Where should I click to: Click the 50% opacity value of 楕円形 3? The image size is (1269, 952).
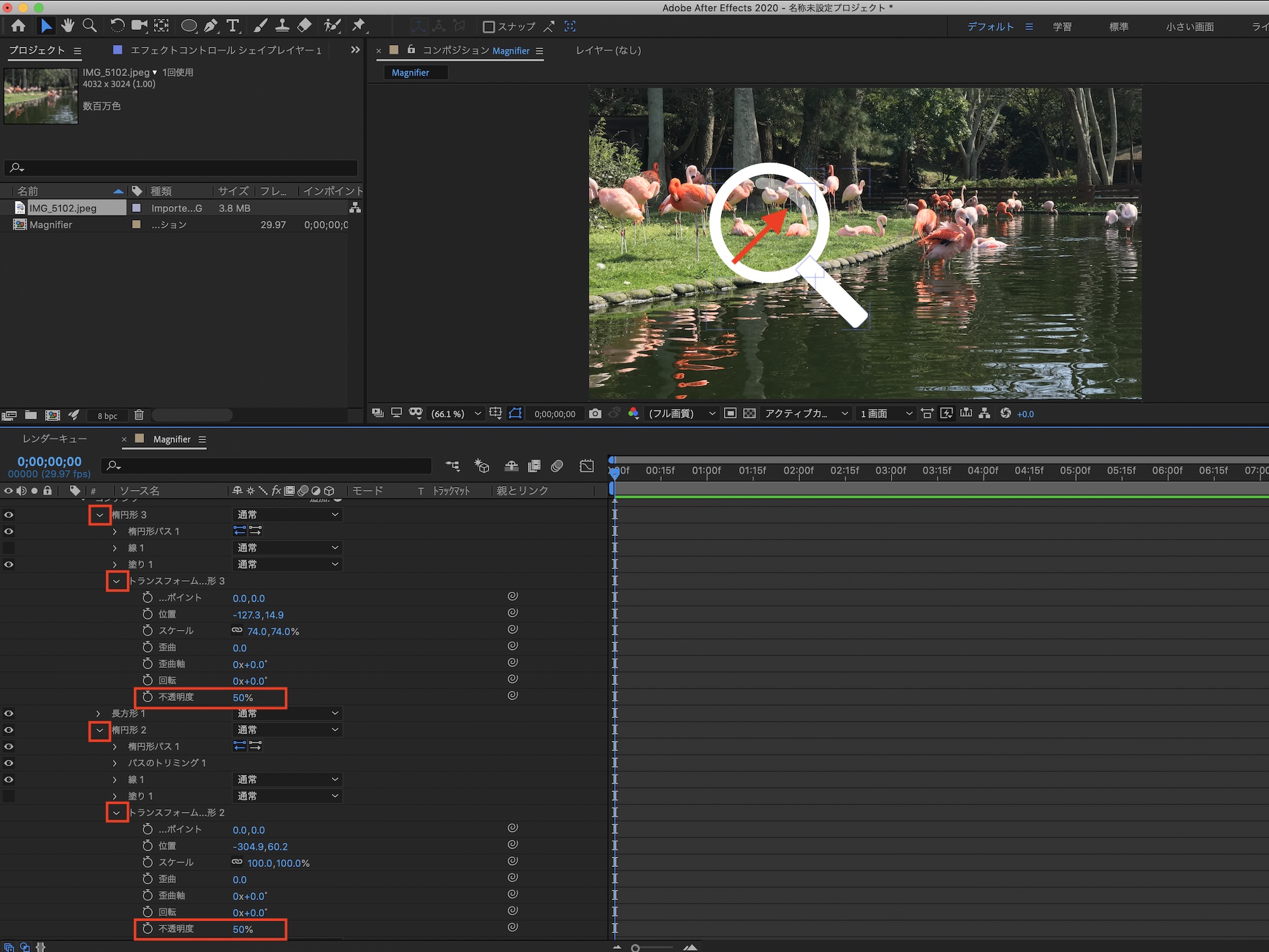(x=242, y=698)
